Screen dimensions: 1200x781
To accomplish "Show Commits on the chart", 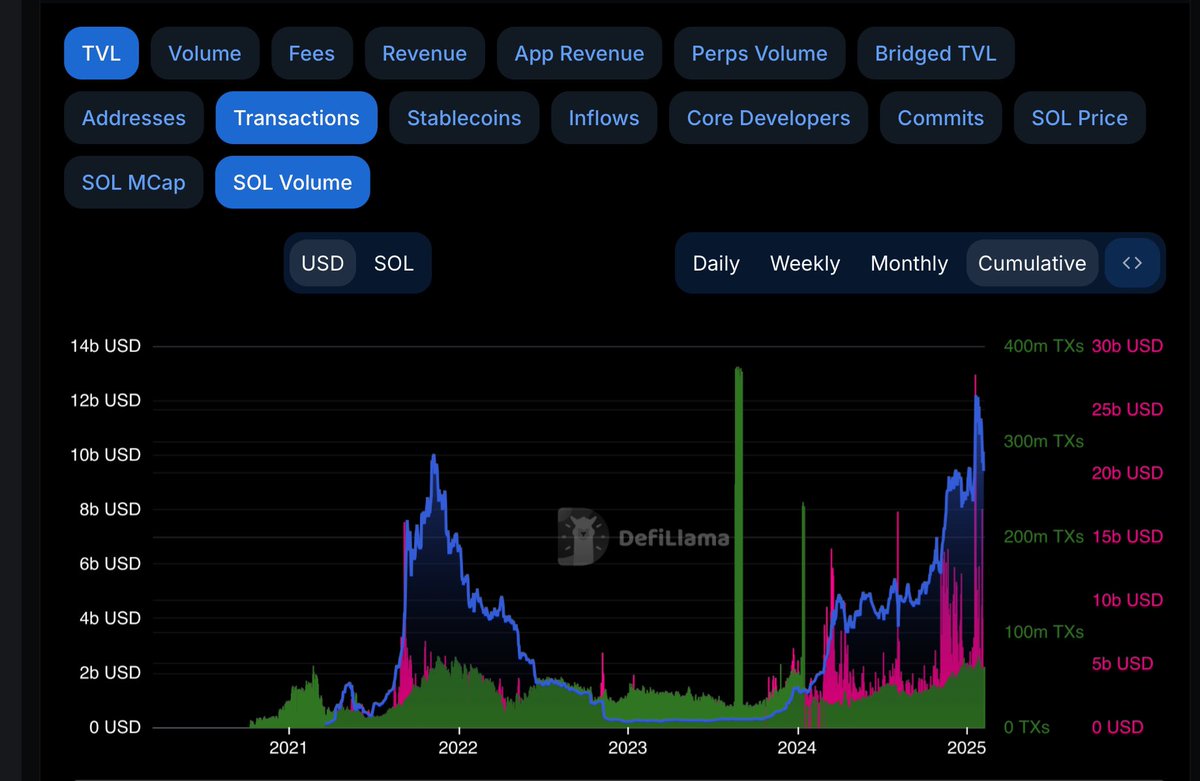I will click(x=941, y=118).
